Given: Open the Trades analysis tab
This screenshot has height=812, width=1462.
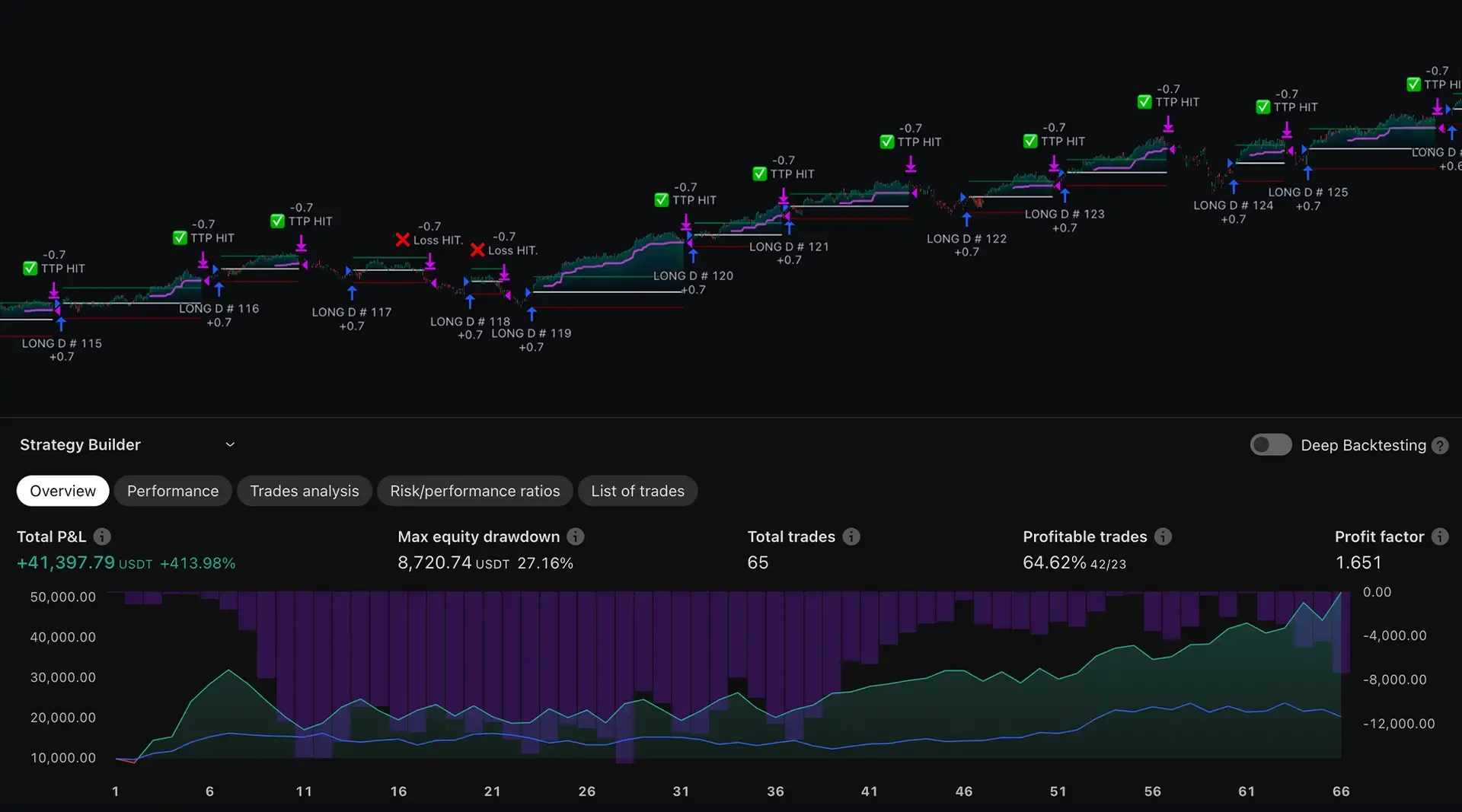Looking at the screenshot, I should click(304, 491).
